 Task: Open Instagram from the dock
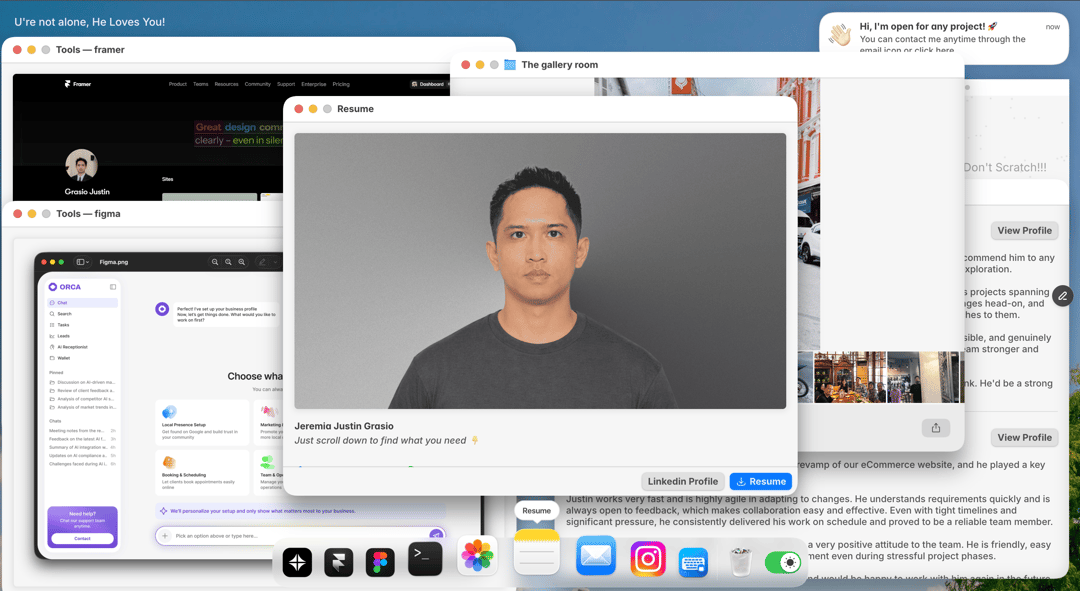(x=648, y=559)
